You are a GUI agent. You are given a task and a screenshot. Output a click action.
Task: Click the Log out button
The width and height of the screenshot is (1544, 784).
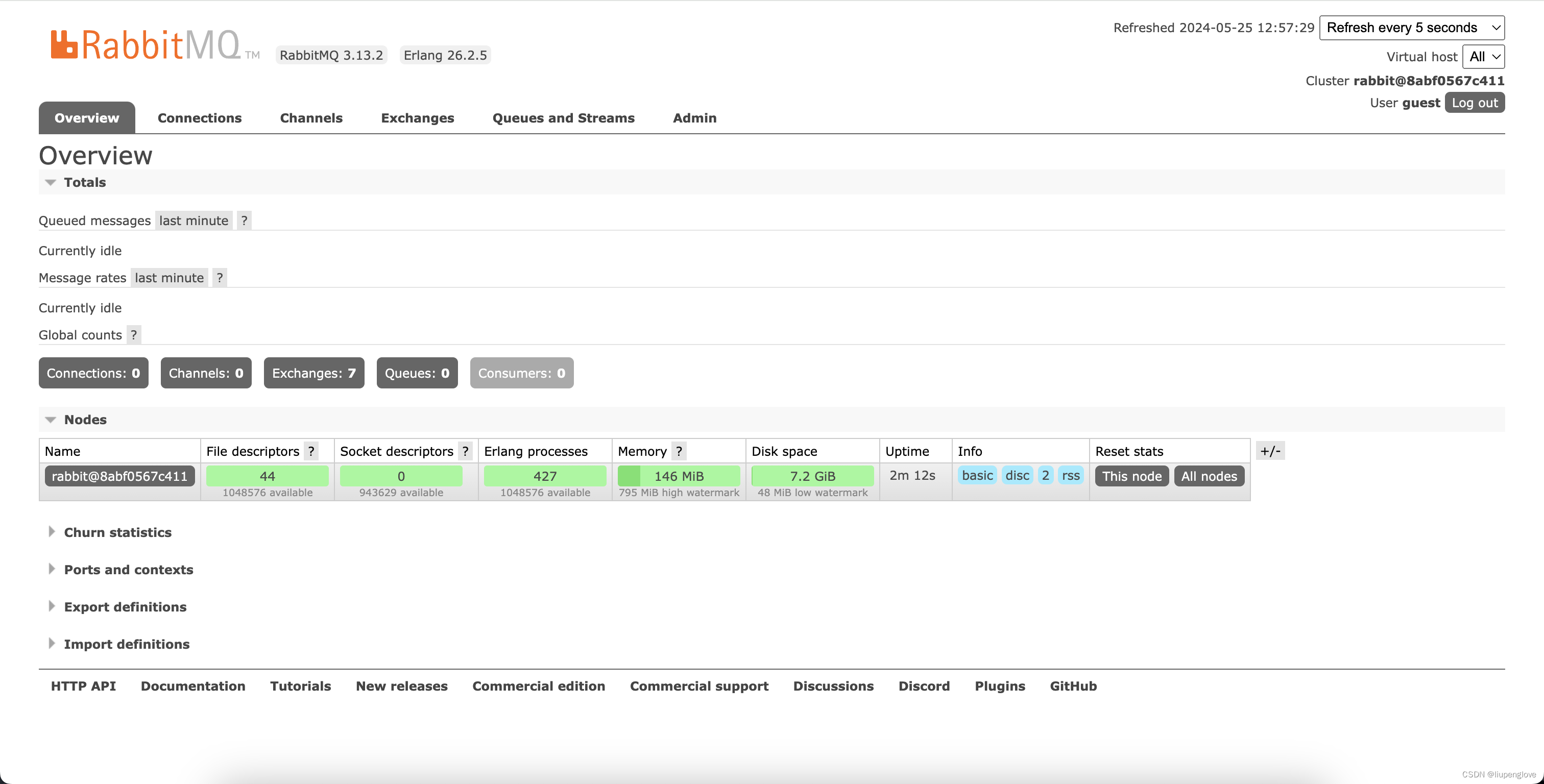[1474, 103]
